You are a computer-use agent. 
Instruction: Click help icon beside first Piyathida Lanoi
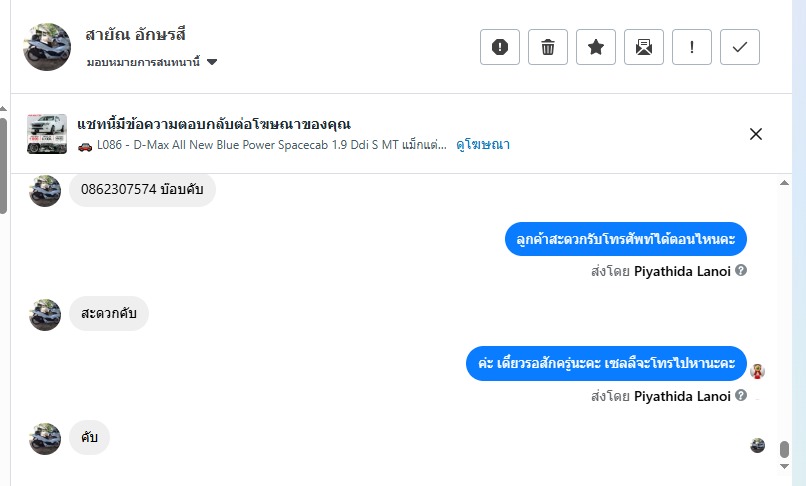point(741,271)
